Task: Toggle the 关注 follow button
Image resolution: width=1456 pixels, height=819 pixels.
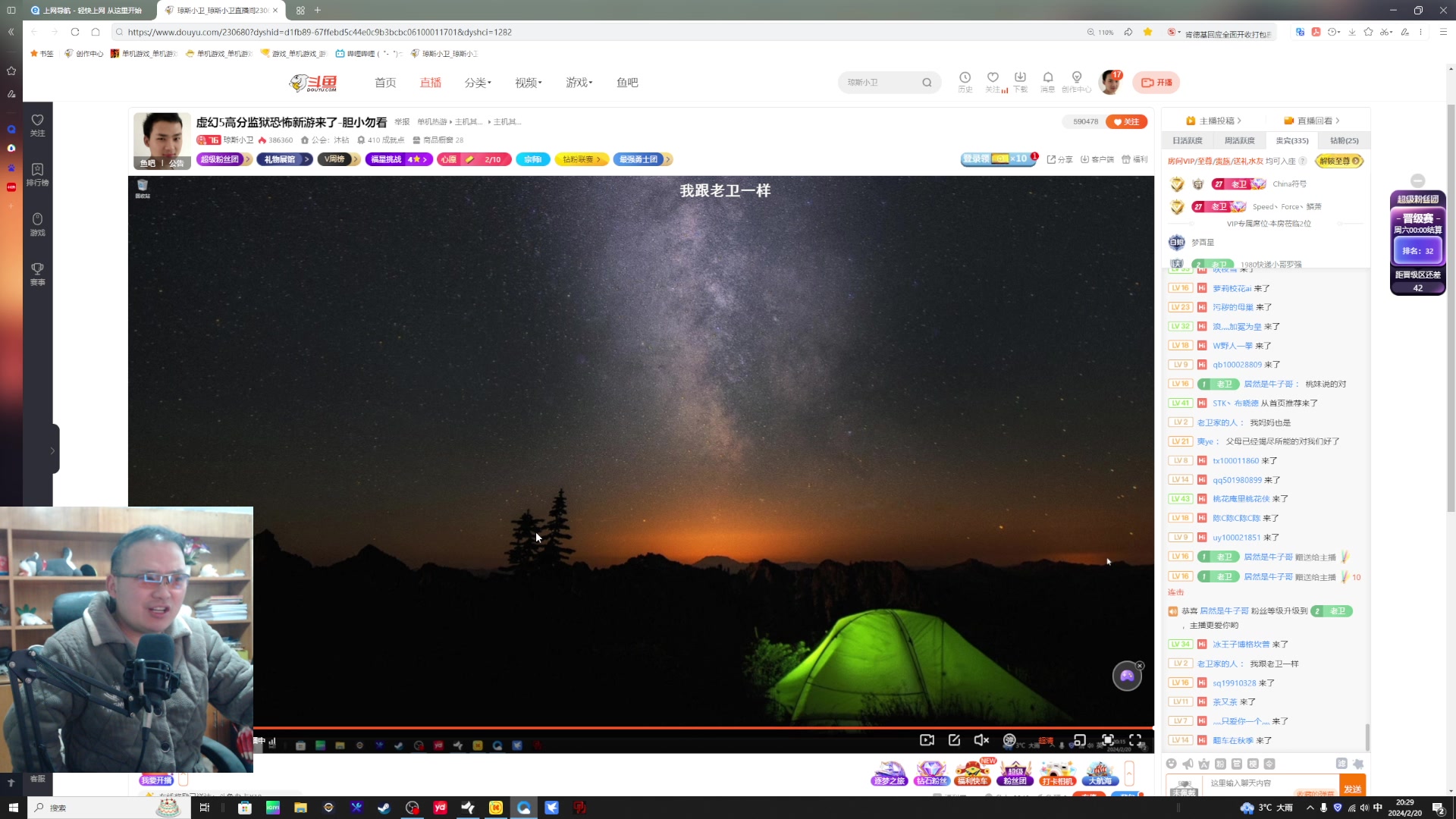Action: 1126,121
